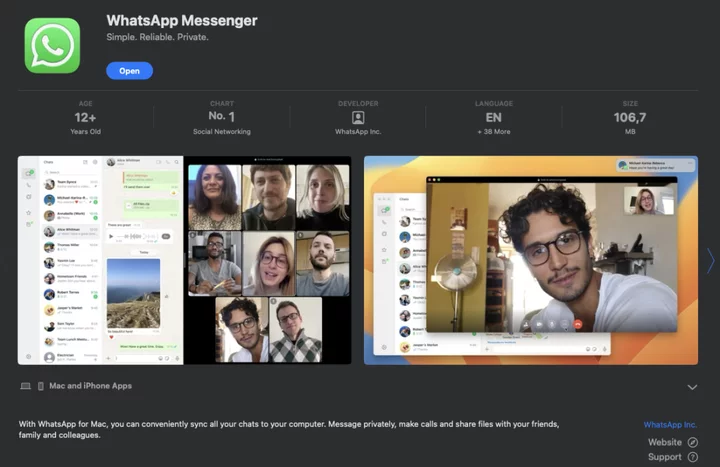Open the single video call screenshot
720x467 pixels.
pos(530,260)
